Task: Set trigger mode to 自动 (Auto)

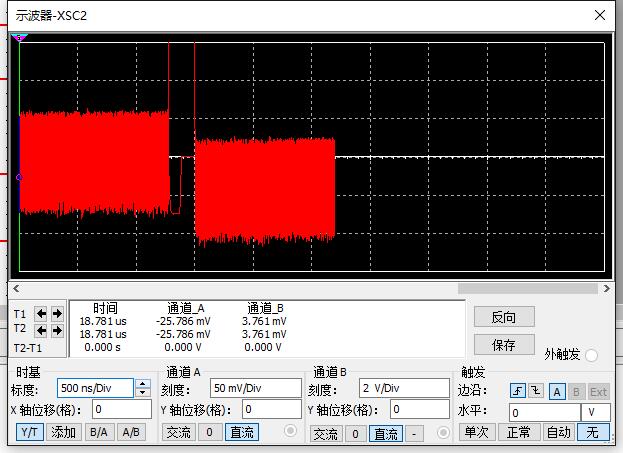Action: tap(559, 432)
